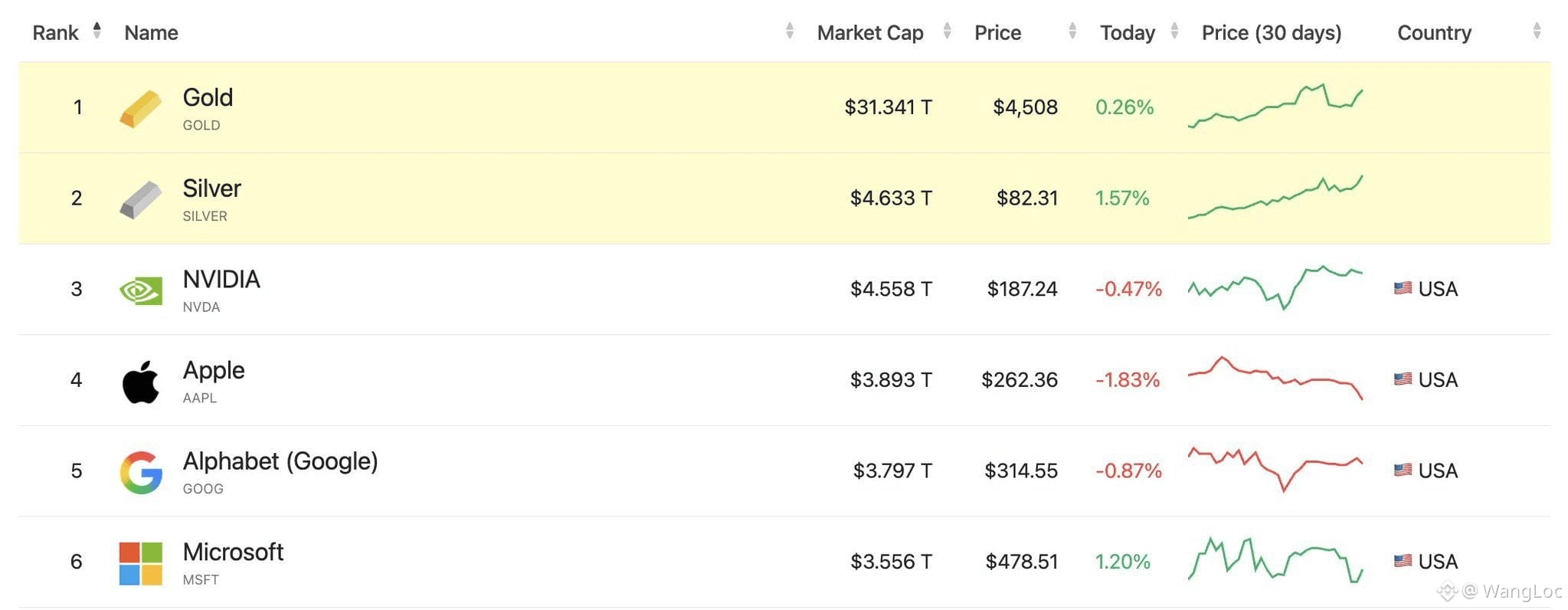The height and width of the screenshot is (610, 1568).
Task: Sort table by Rank arrows
Action: coord(97,31)
